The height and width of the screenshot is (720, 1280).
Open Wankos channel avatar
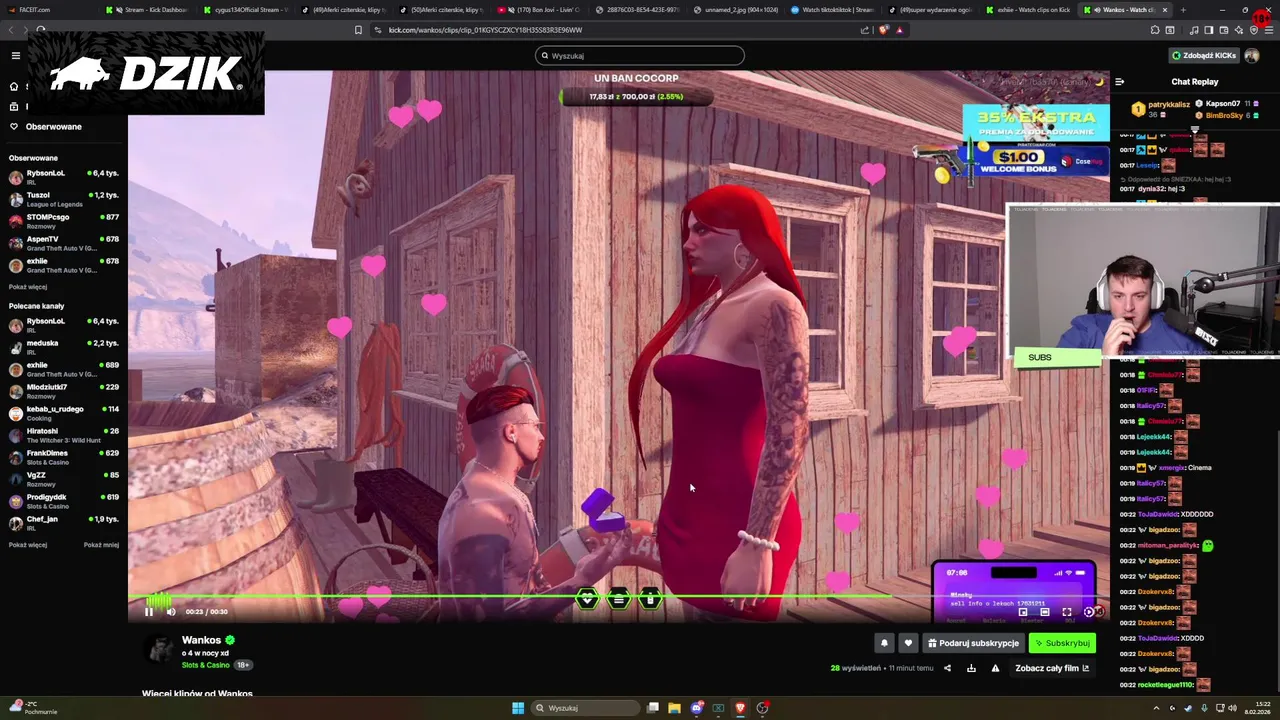(x=160, y=650)
